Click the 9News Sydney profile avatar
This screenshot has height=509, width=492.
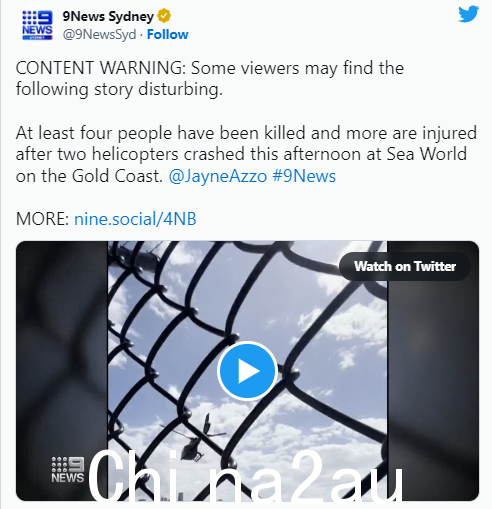tap(37, 26)
